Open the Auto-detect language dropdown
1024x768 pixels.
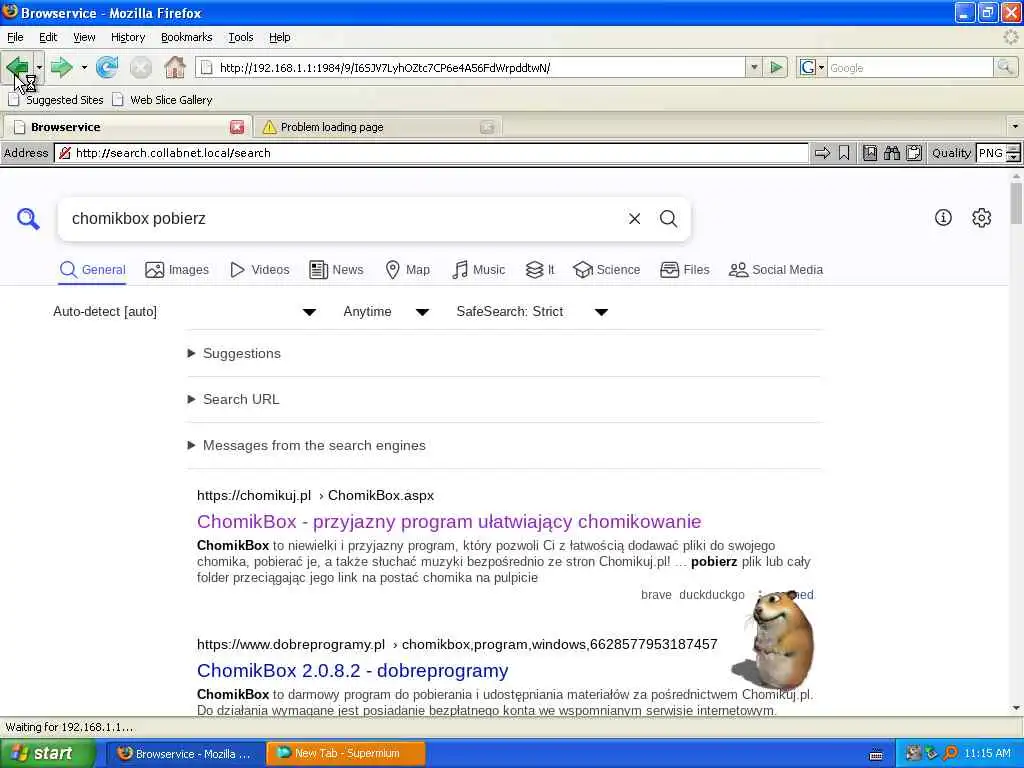pyautogui.click(x=185, y=312)
